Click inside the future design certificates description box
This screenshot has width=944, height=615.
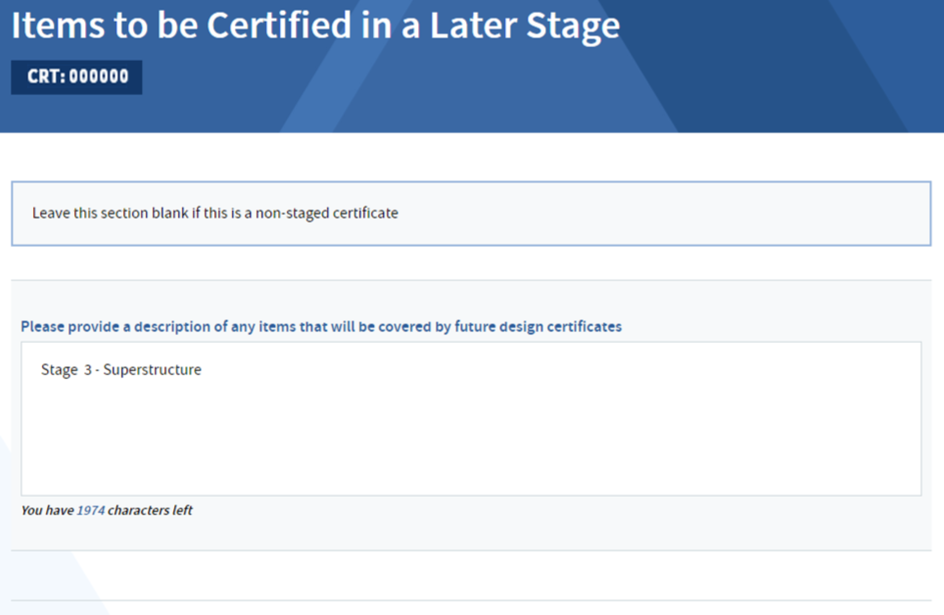tap(471, 419)
